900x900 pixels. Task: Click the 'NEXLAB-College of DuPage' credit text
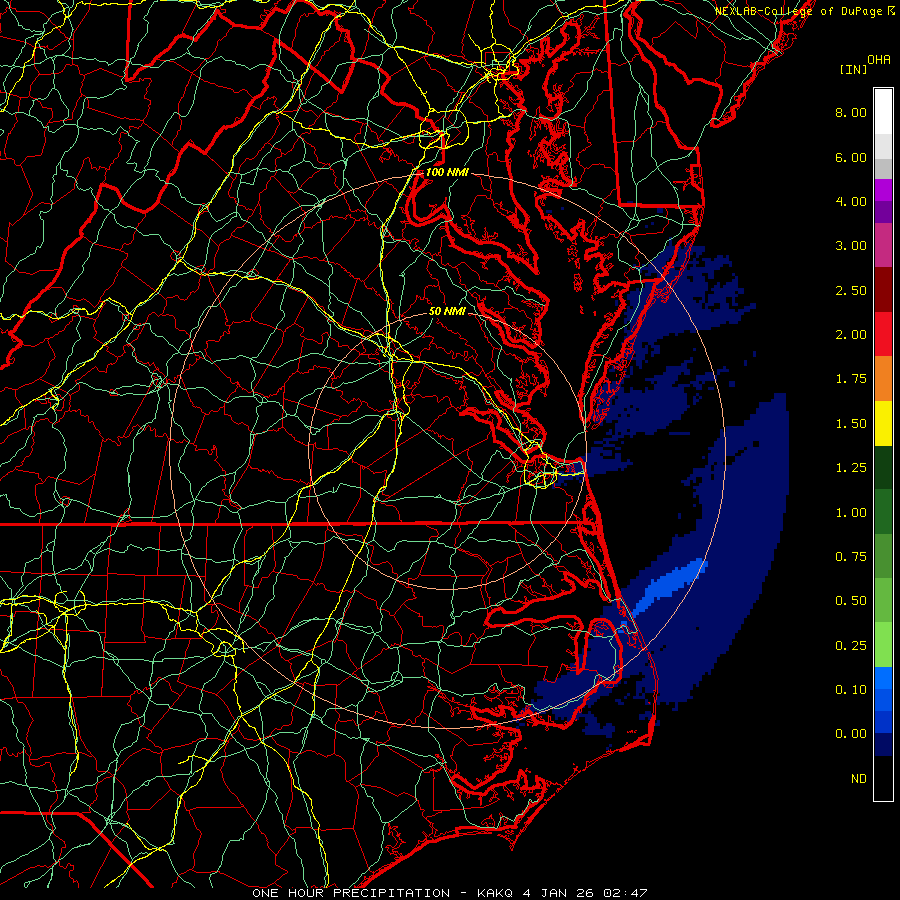[x=799, y=11]
